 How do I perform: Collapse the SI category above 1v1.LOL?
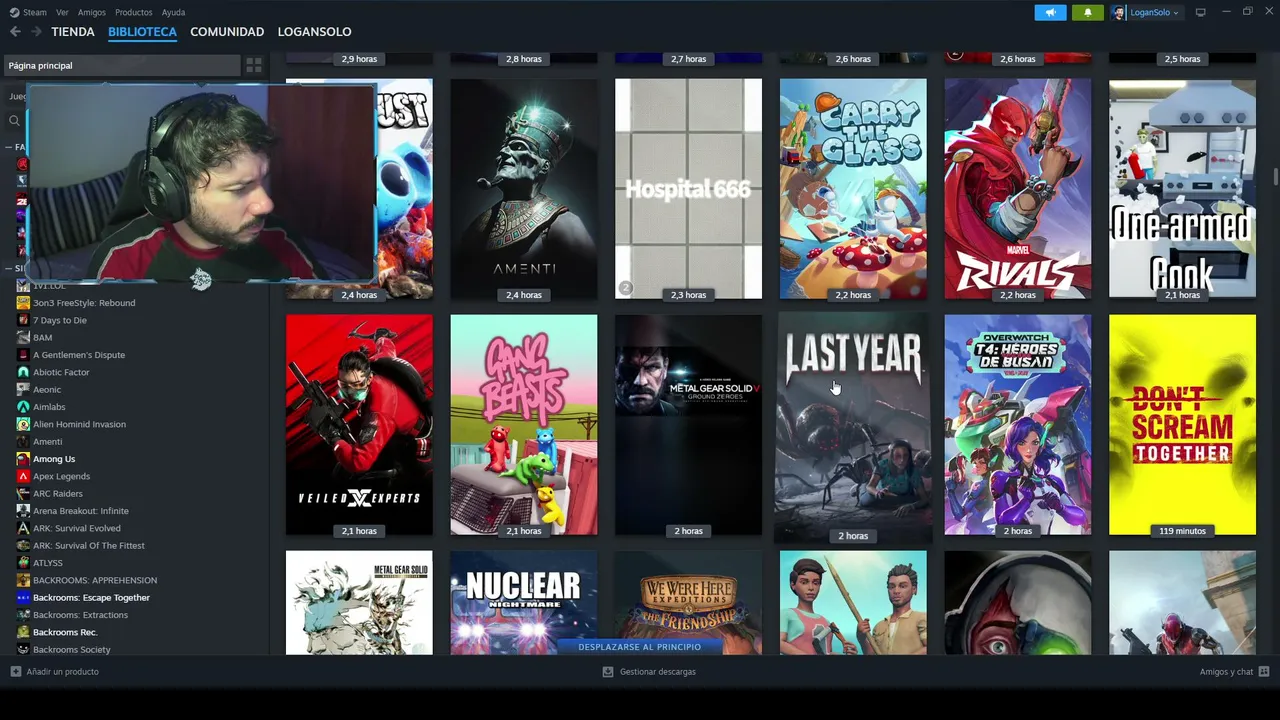point(8,268)
